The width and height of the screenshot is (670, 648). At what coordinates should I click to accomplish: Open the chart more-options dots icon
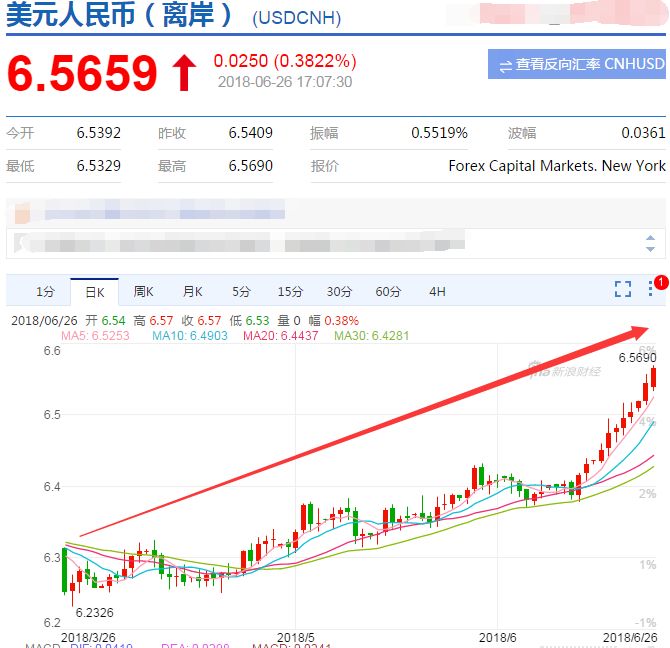click(x=650, y=288)
